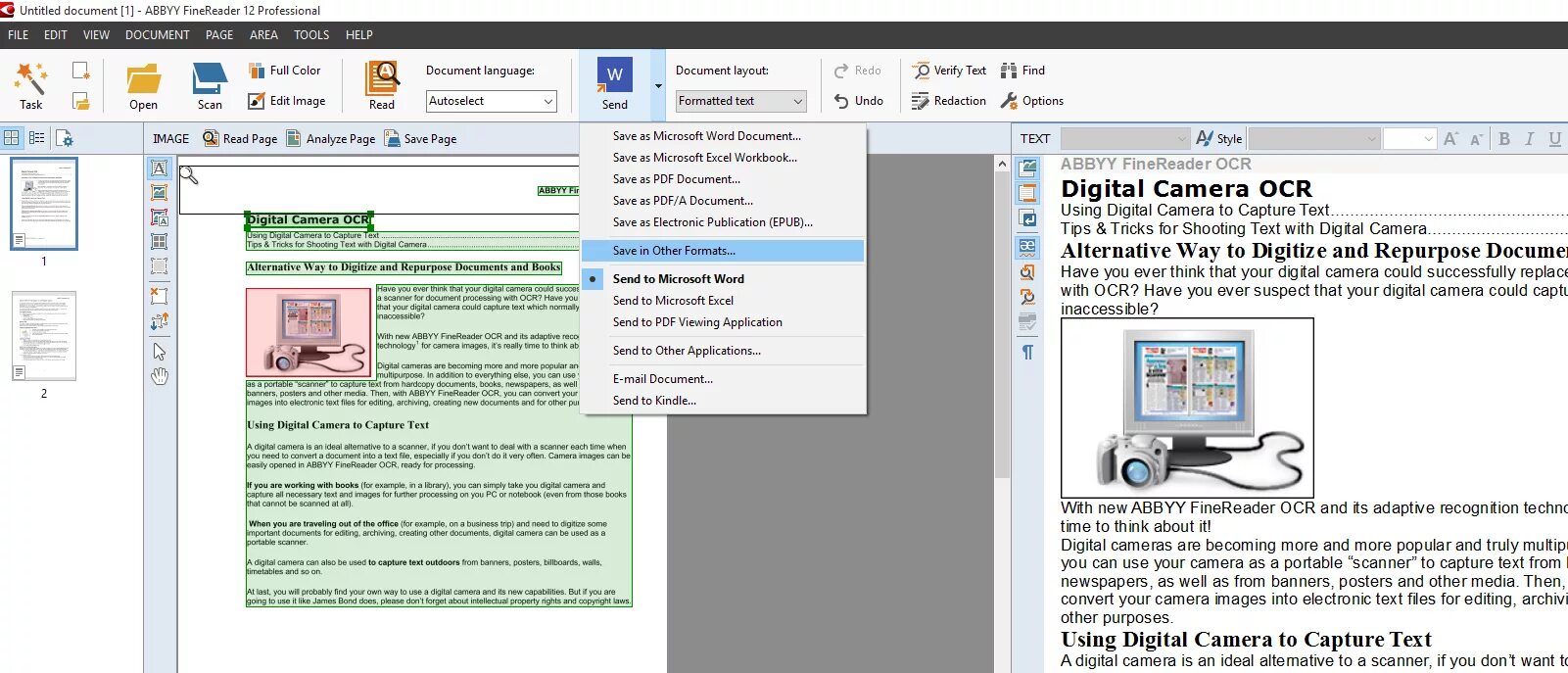
Task: Open the font name dropdown in Text pane
Action: [1315, 138]
